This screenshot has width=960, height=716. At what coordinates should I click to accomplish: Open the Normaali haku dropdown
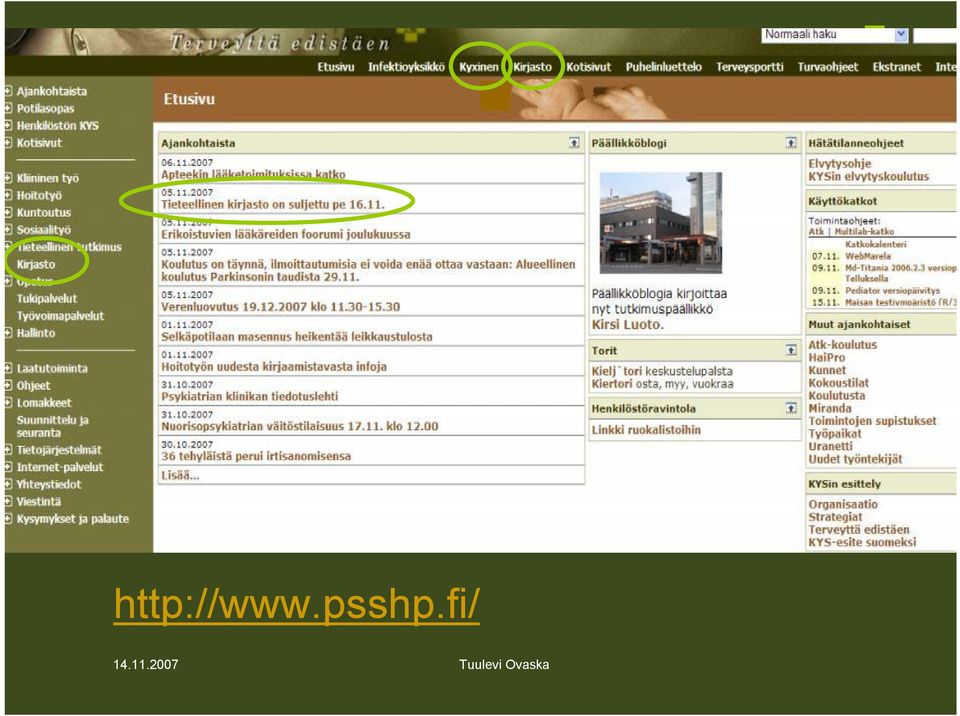point(901,34)
